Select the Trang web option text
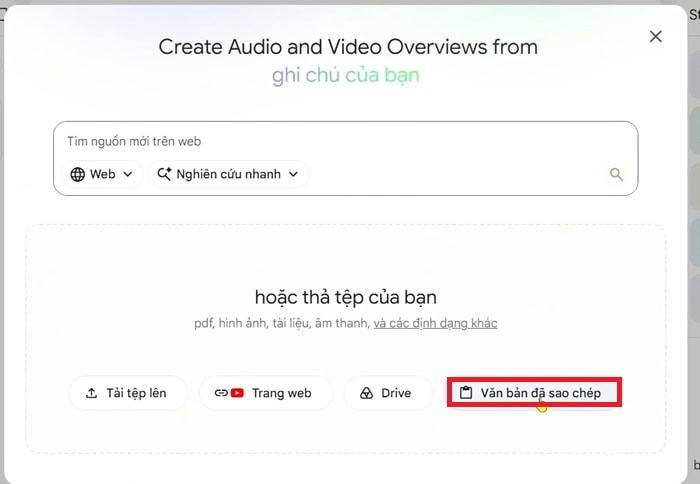 coord(282,393)
